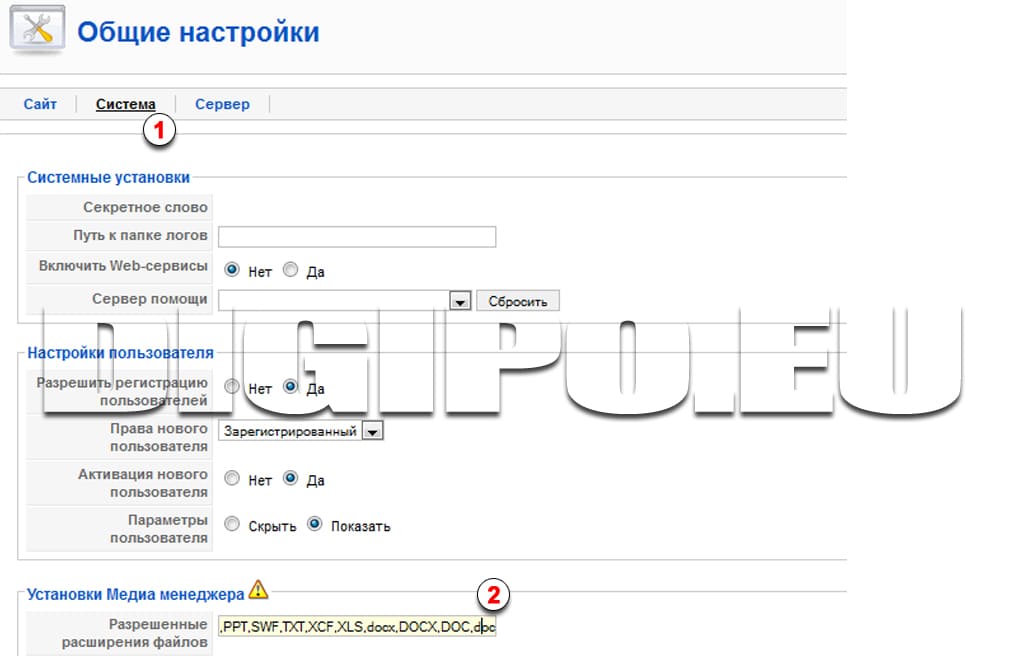Click the Общие настройки page heading
The image size is (1012, 656).
[x=197, y=31]
